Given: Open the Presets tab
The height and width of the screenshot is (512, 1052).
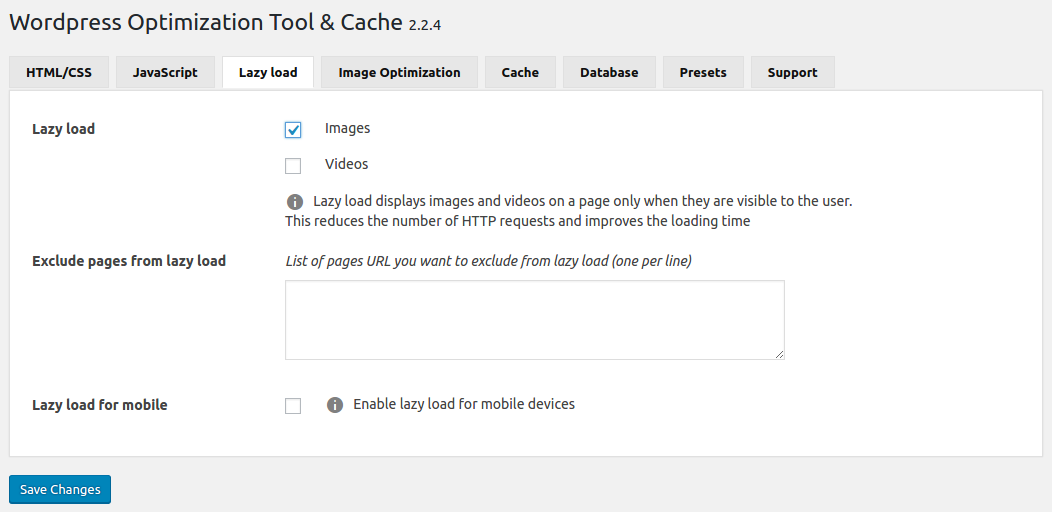Looking at the screenshot, I should [703, 72].
